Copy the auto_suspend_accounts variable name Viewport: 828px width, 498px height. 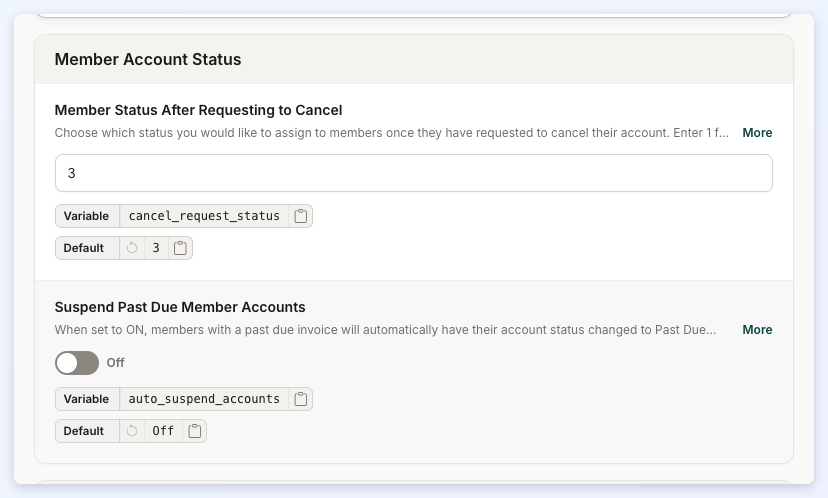[x=300, y=399]
